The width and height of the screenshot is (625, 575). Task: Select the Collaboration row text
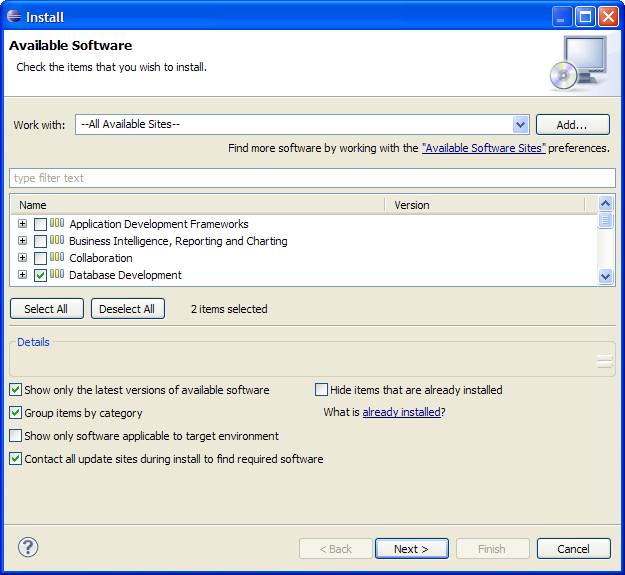101,258
